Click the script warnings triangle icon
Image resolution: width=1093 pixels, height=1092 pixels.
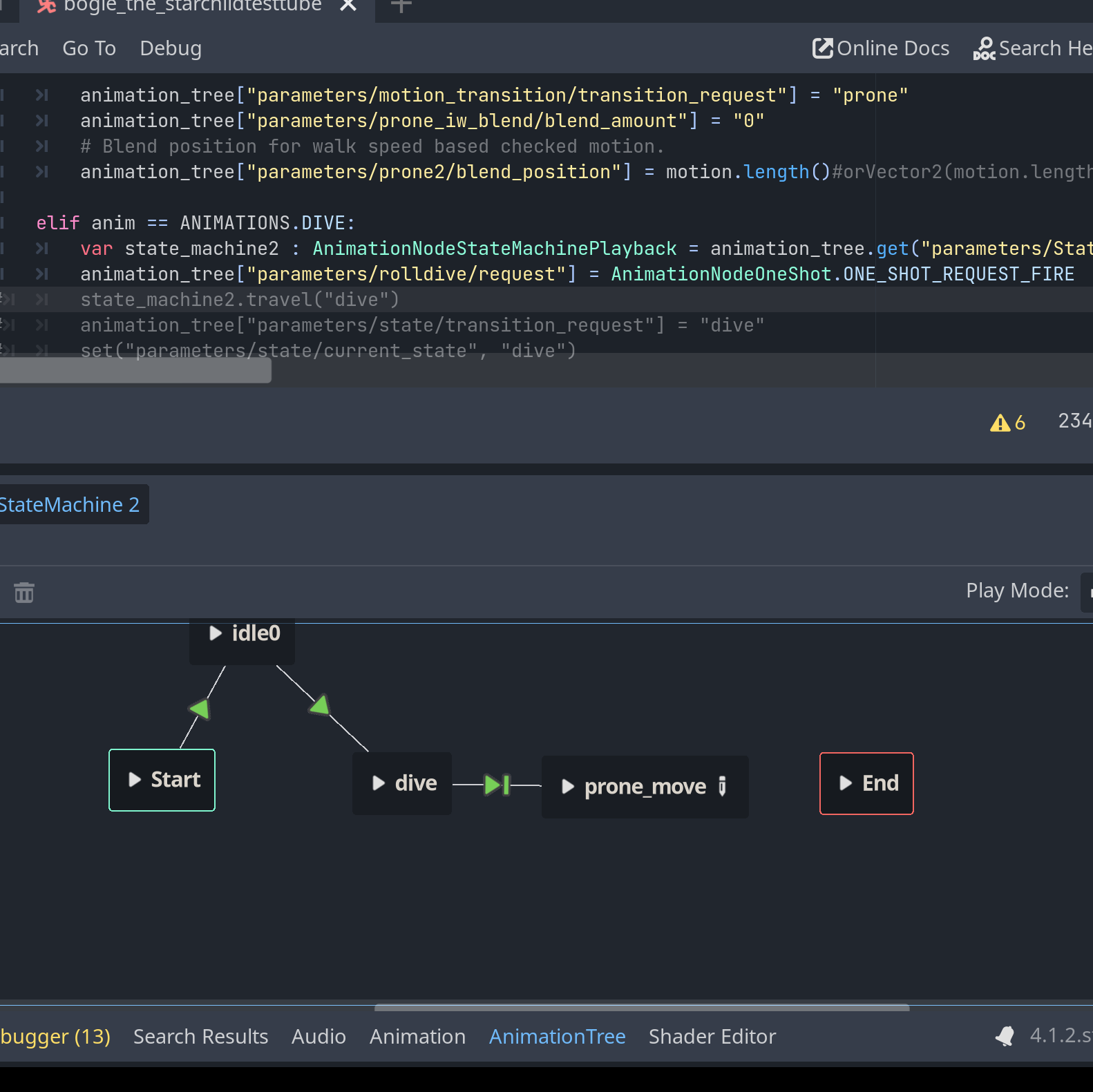pos(1000,423)
